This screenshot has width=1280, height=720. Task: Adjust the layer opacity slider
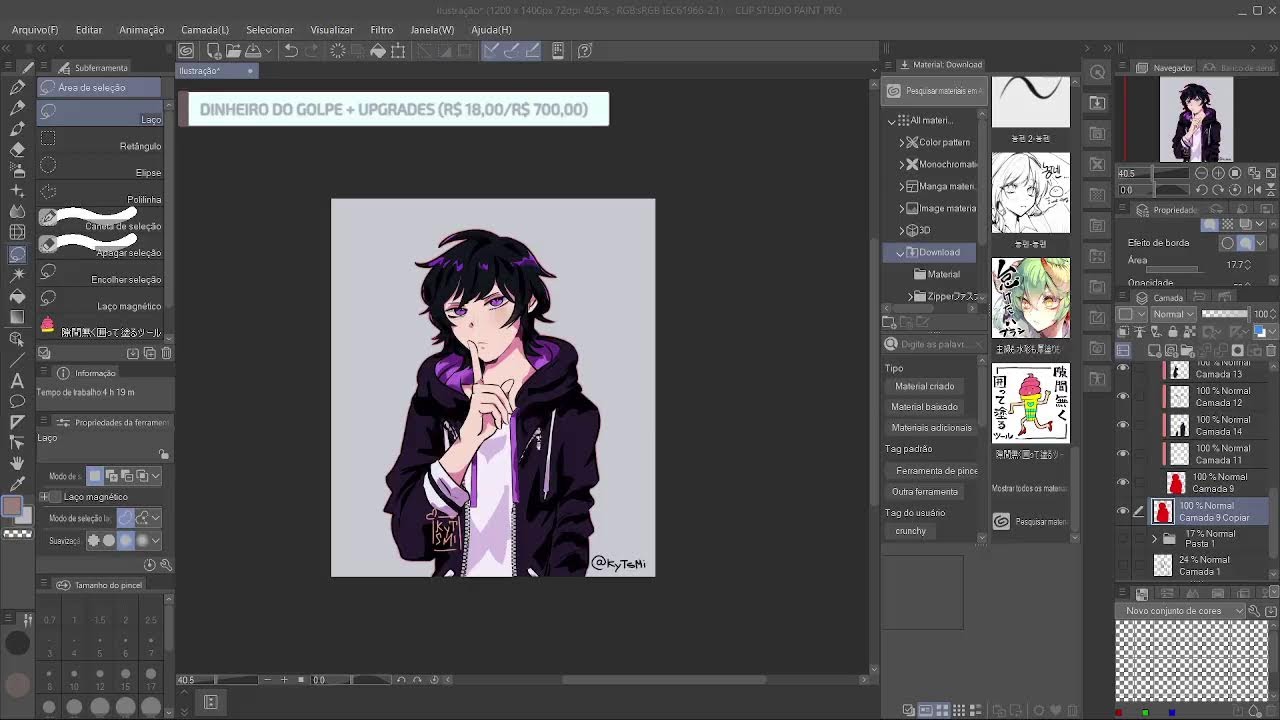(x=1225, y=314)
